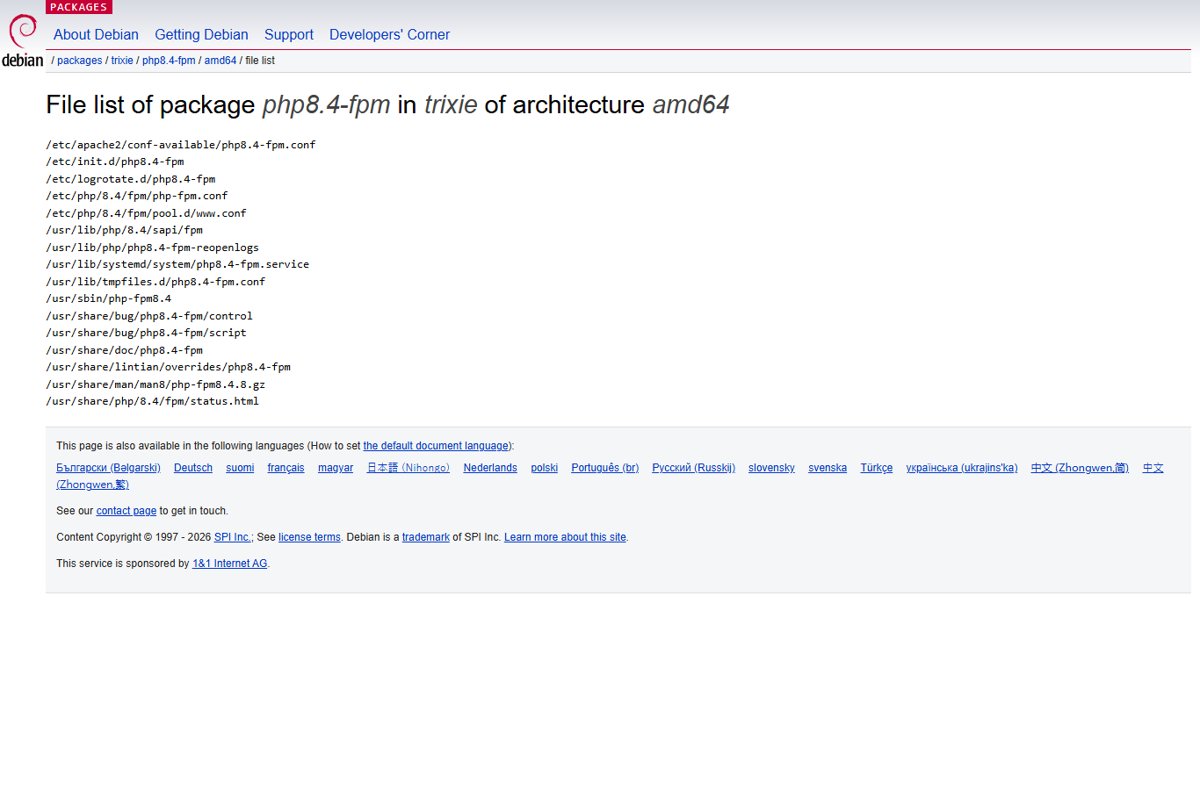Switch page language to français

[x=286, y=468]
